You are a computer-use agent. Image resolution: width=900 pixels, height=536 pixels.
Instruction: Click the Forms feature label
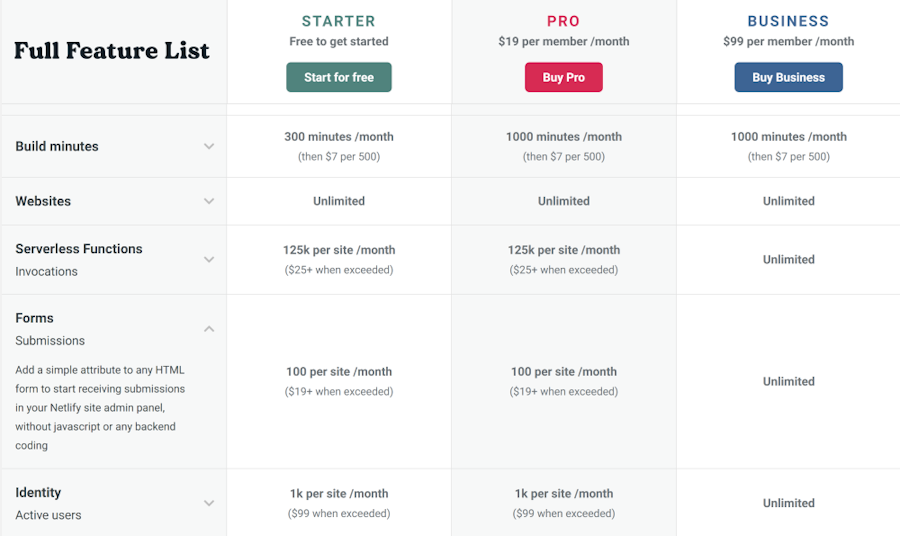(x=35, y=318)
